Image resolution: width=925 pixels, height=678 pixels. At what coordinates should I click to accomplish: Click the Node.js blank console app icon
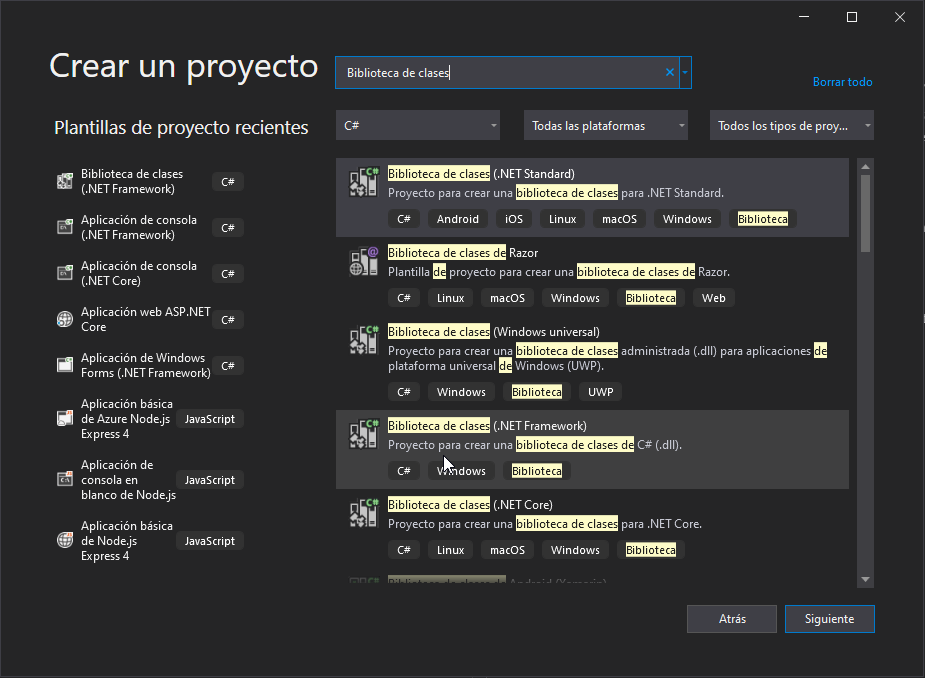[64, 479]
